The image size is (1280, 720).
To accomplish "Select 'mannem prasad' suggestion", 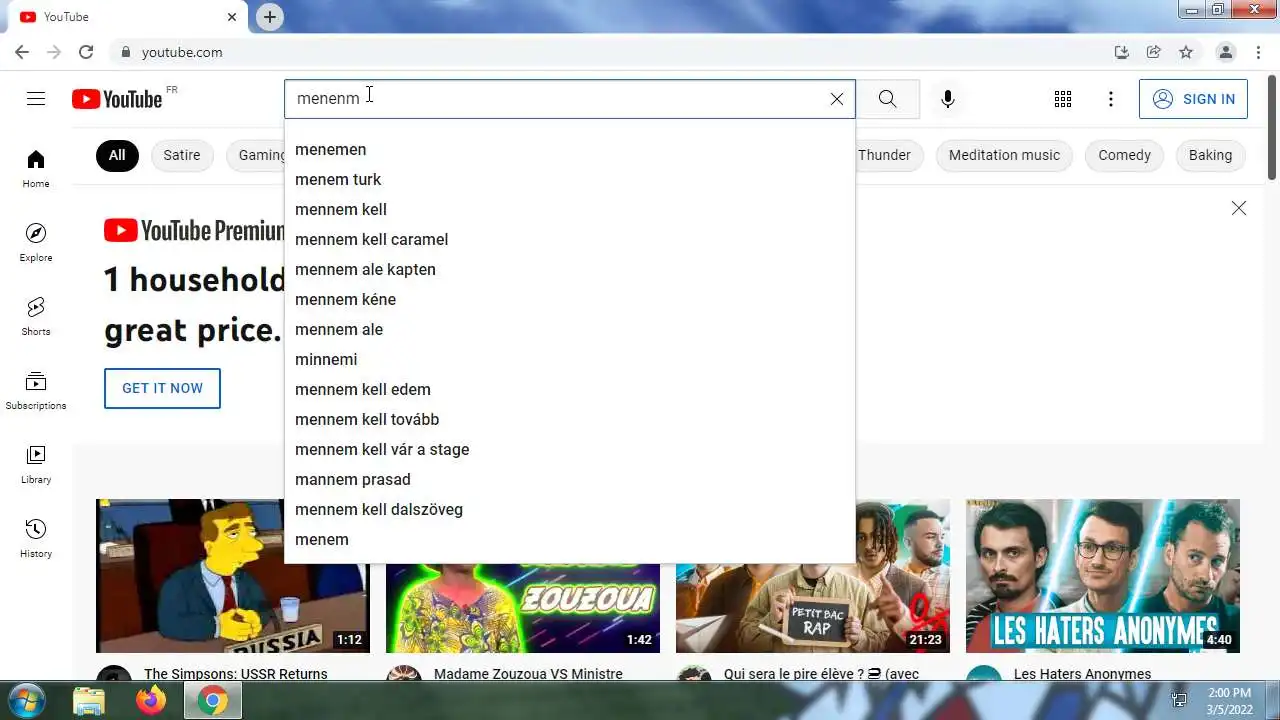I will [x=570, y=479].
